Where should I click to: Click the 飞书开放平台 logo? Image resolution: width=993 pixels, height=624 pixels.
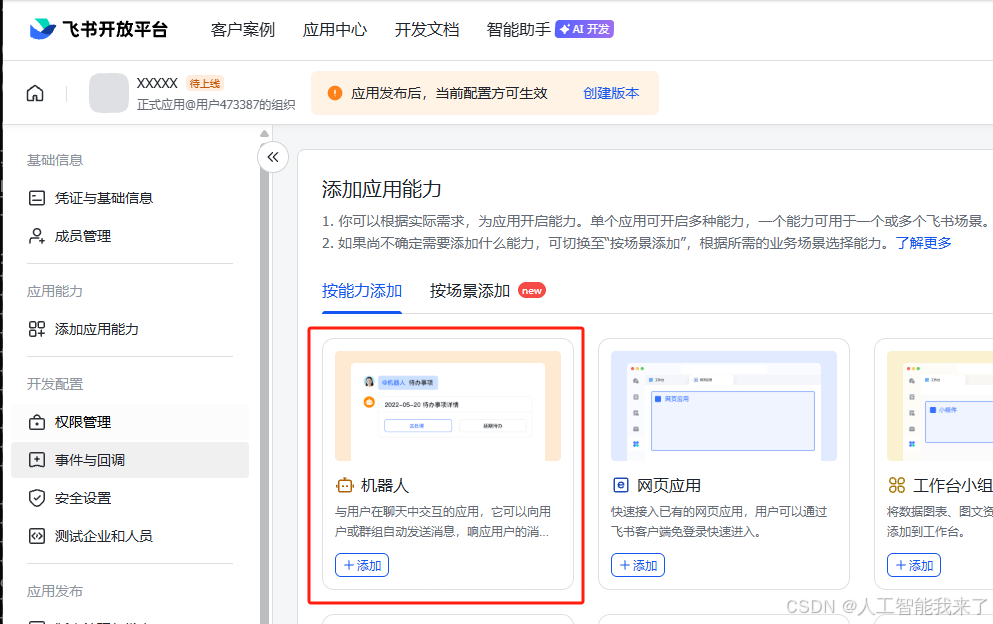coord(98,29)
